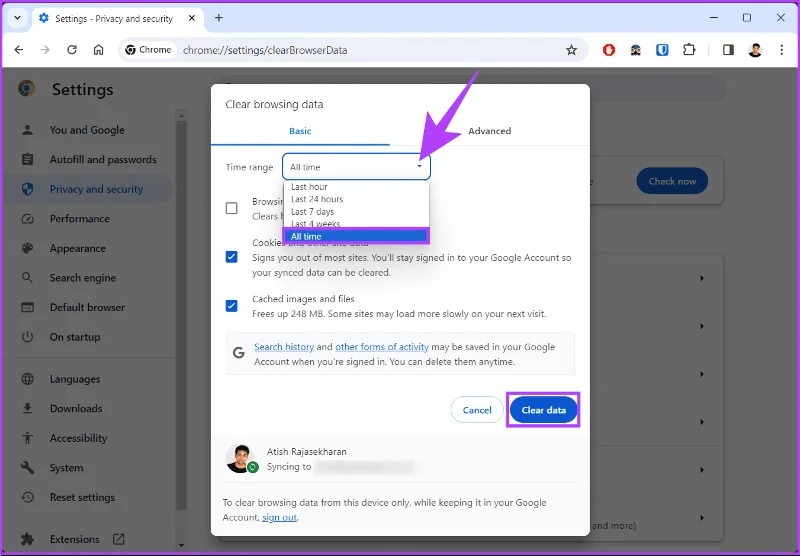Open Reset settings section
Viewport: 800px width, 556px height.
click(x=82, y=497)
